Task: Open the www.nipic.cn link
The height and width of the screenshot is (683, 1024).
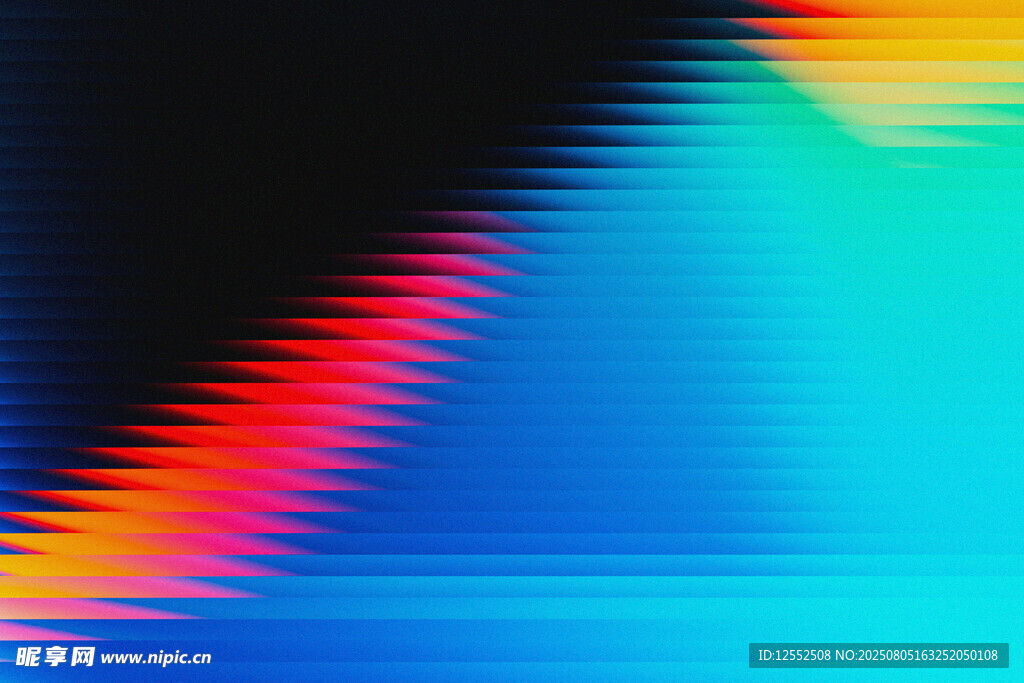Action: (156, 658)
